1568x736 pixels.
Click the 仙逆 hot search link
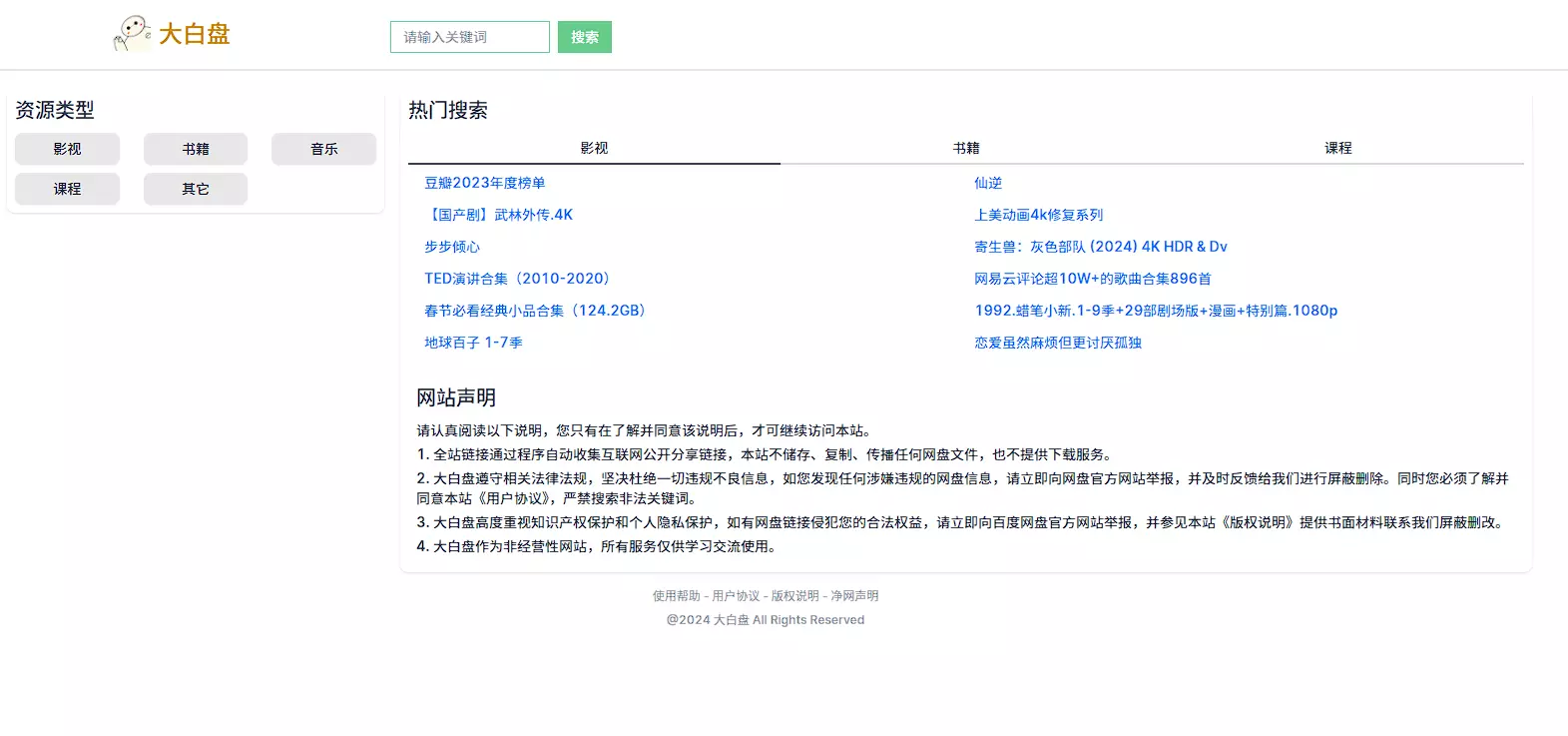988,183
